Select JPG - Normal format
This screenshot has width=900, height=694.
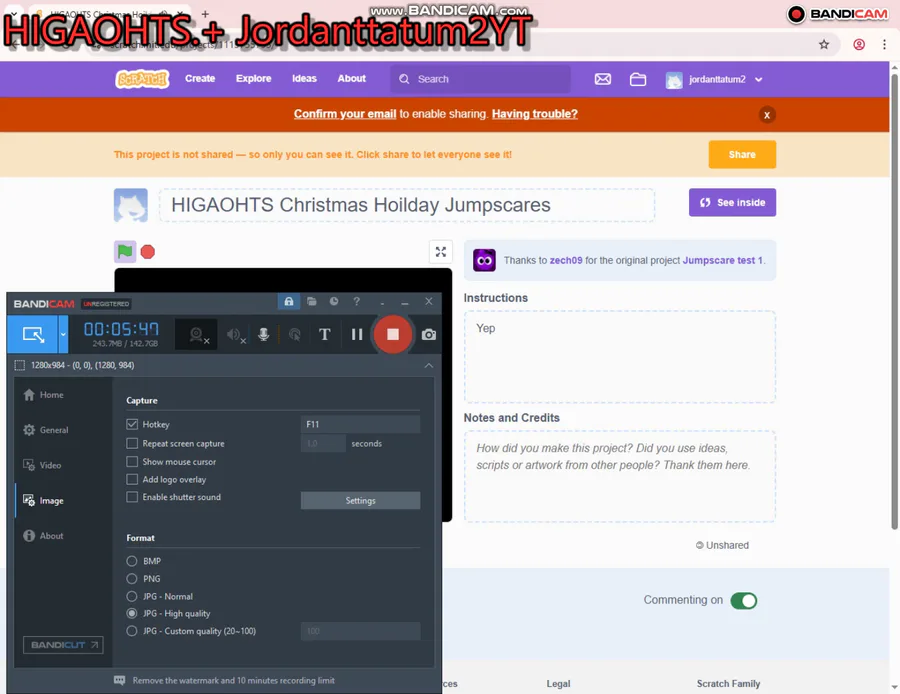click(132, 596)
